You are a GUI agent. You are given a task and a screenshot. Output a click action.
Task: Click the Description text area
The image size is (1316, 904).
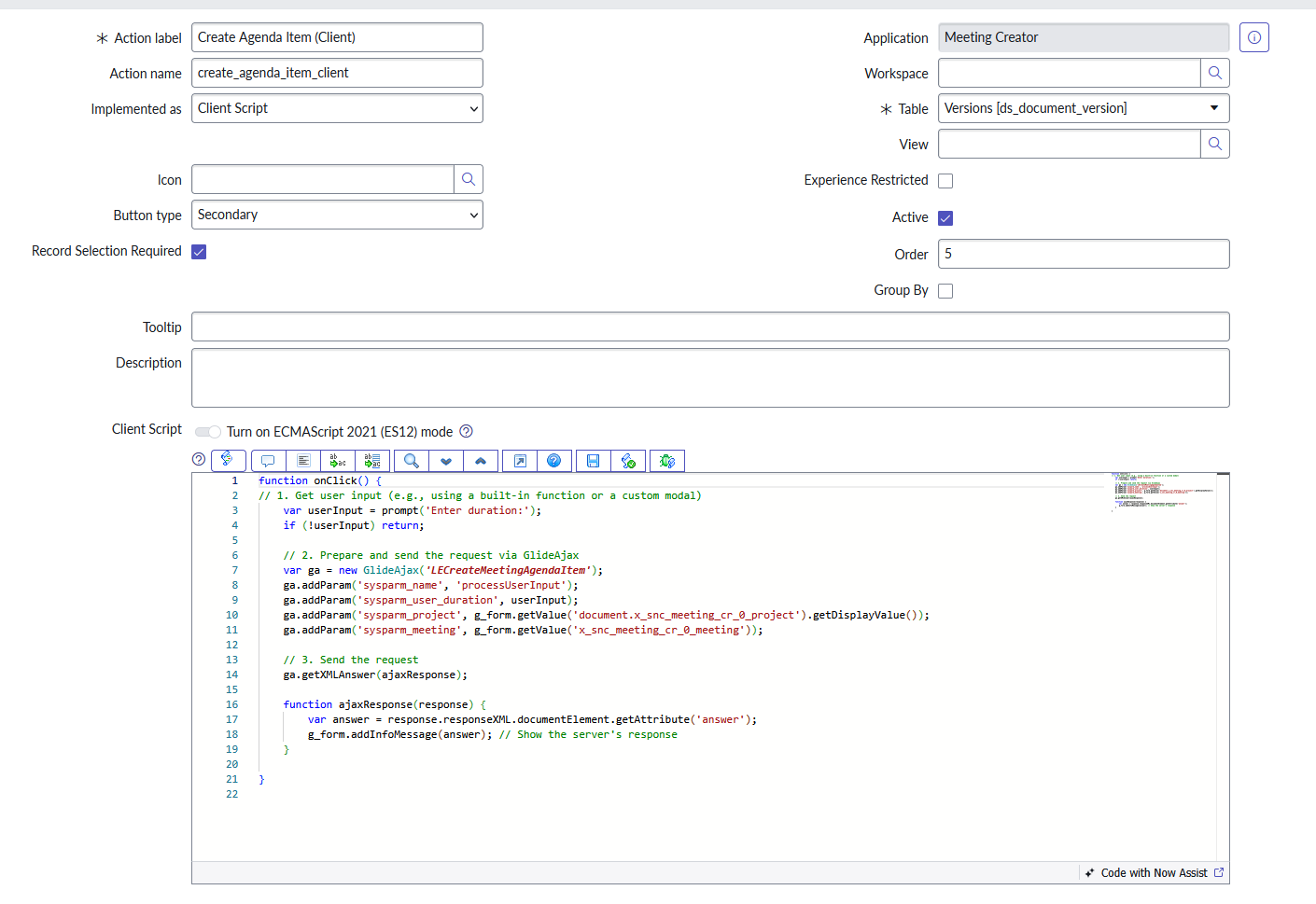[x=710, y=378]
